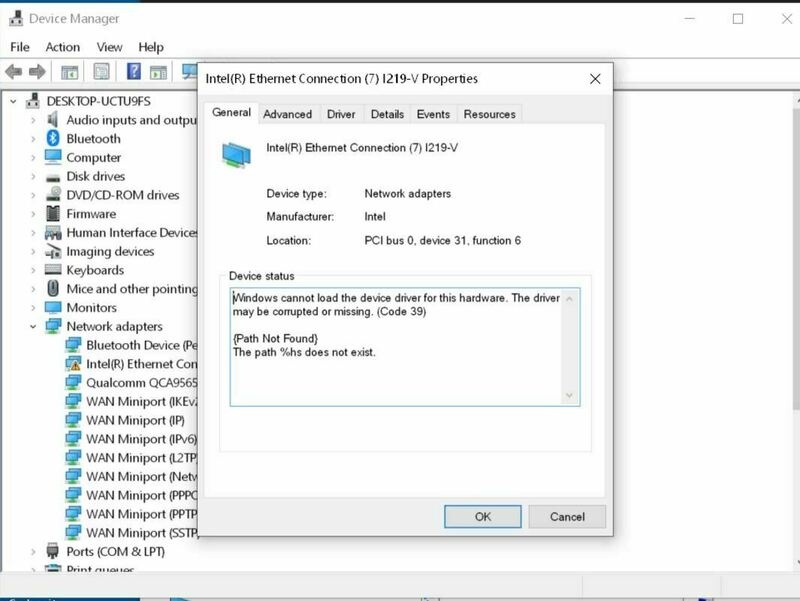
Task: Expand the Network adapters category arrow
Action: [x=33, y=326]
